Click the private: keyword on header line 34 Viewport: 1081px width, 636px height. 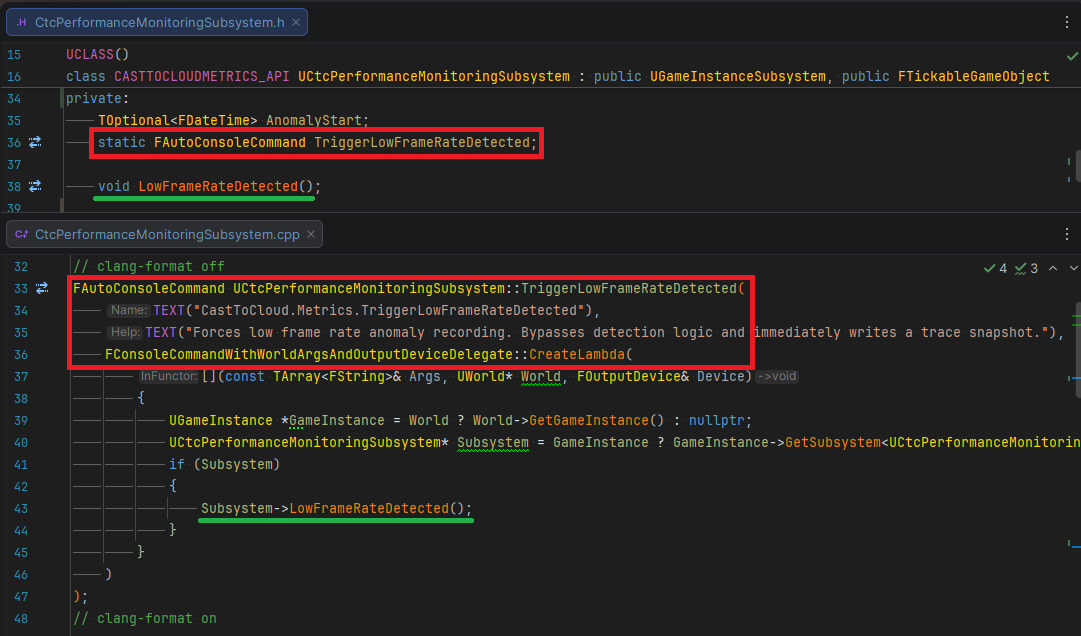[97, 98]
